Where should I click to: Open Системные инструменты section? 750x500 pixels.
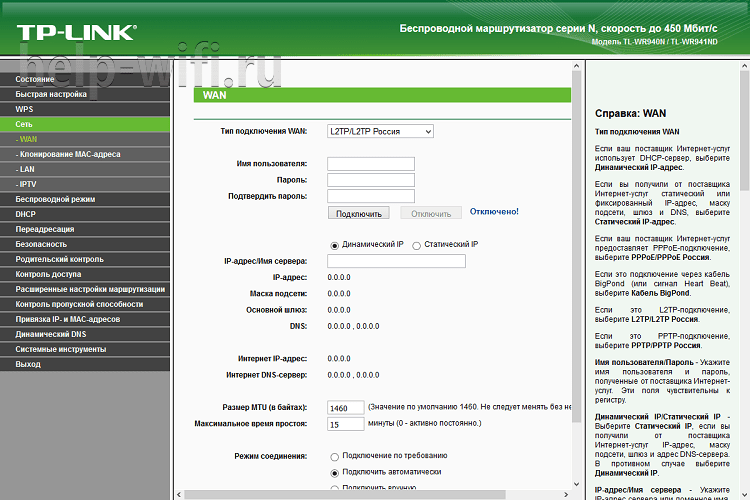85,349
